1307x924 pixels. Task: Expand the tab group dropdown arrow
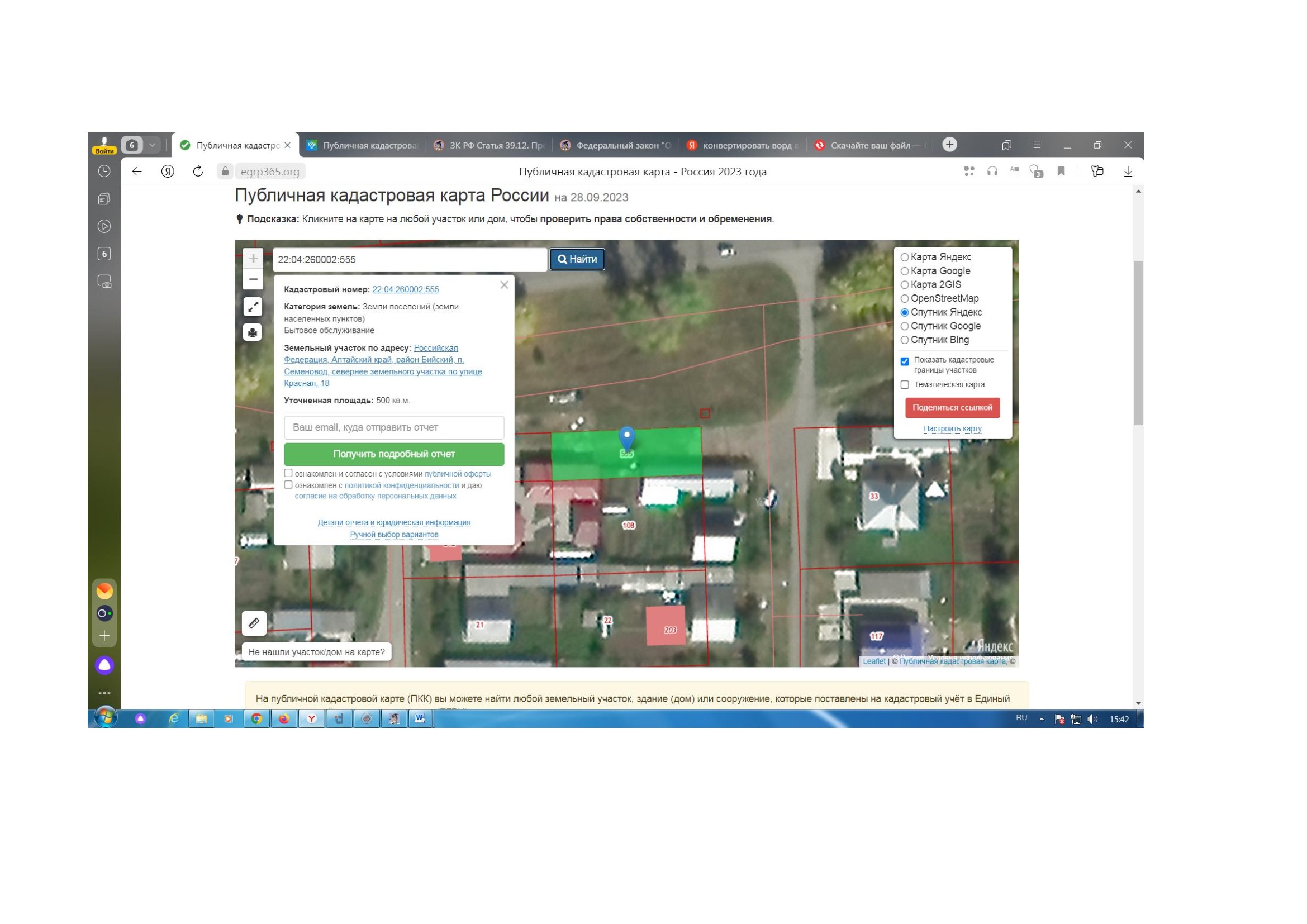(153, 145)
